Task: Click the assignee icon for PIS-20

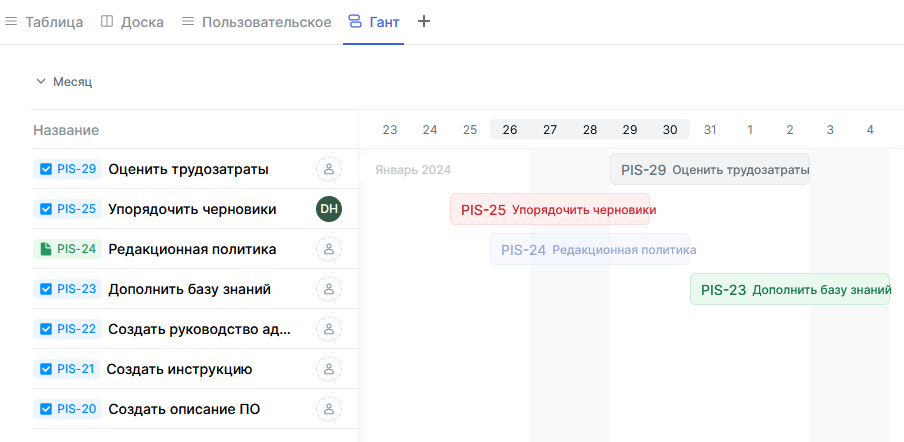Action: 329,409
